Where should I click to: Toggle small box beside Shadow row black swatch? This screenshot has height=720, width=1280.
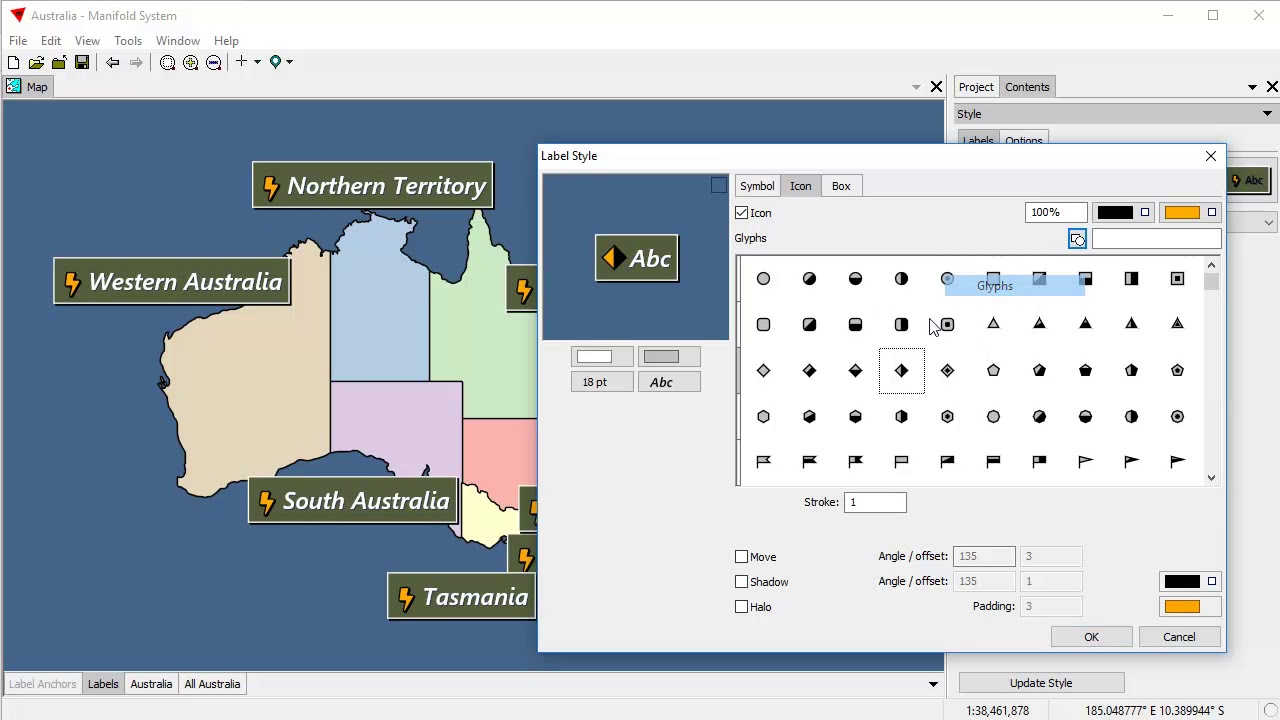tap(1212, 582)
